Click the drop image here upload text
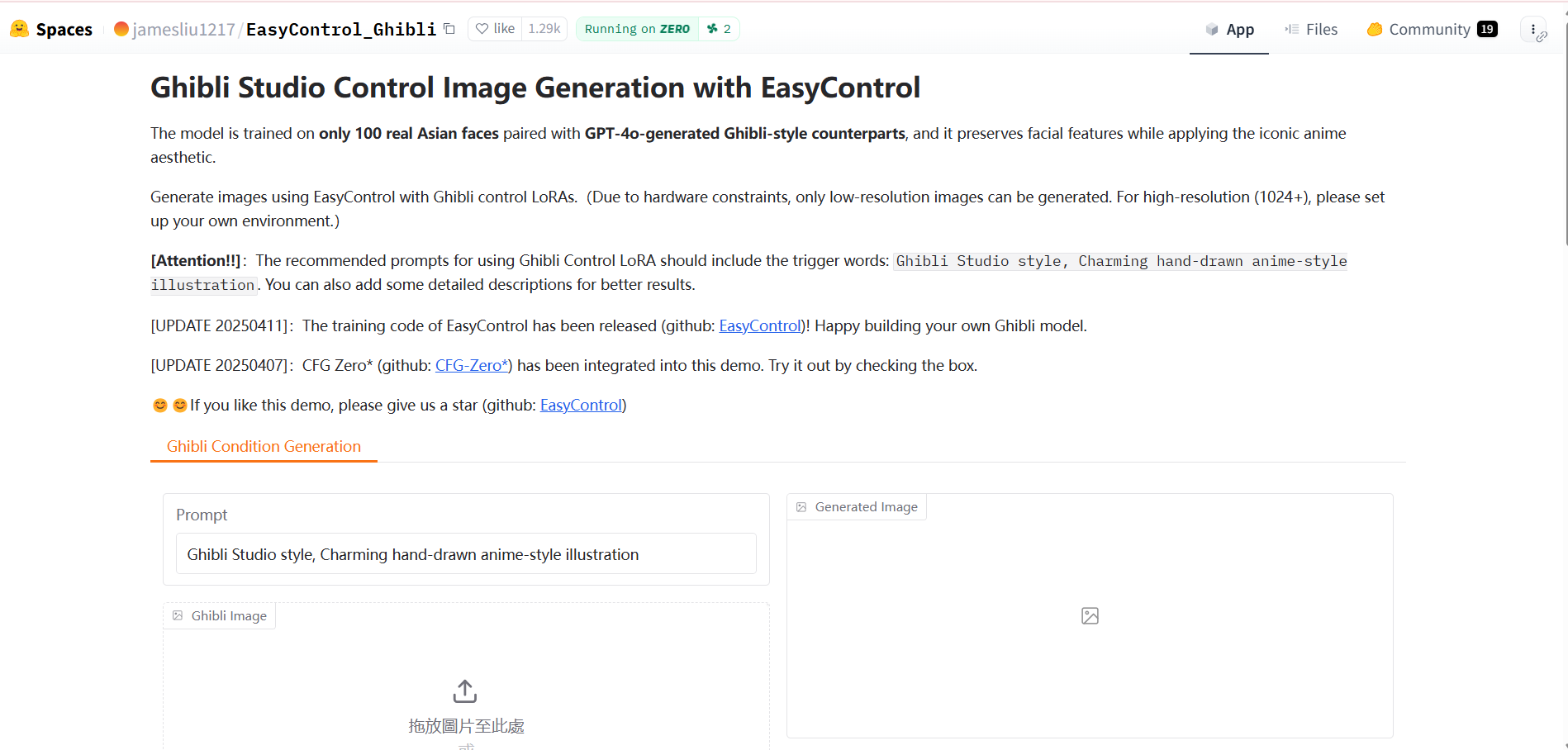1568x750 pixels. (466, 726)
